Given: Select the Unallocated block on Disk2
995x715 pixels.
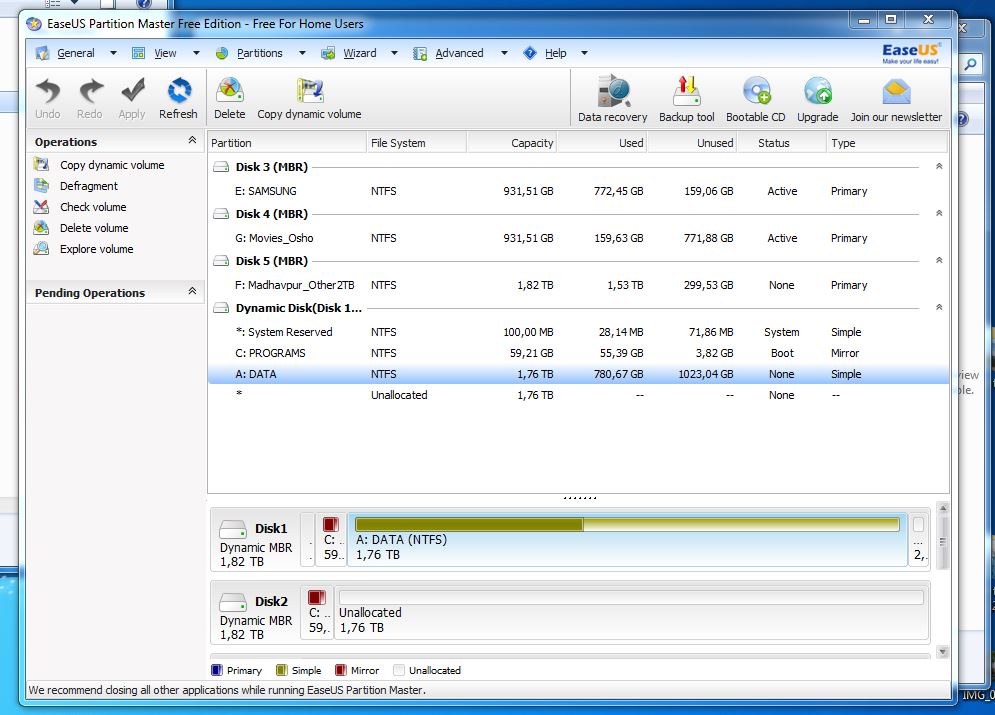Looking at the screenshot, I should (629, 612).
